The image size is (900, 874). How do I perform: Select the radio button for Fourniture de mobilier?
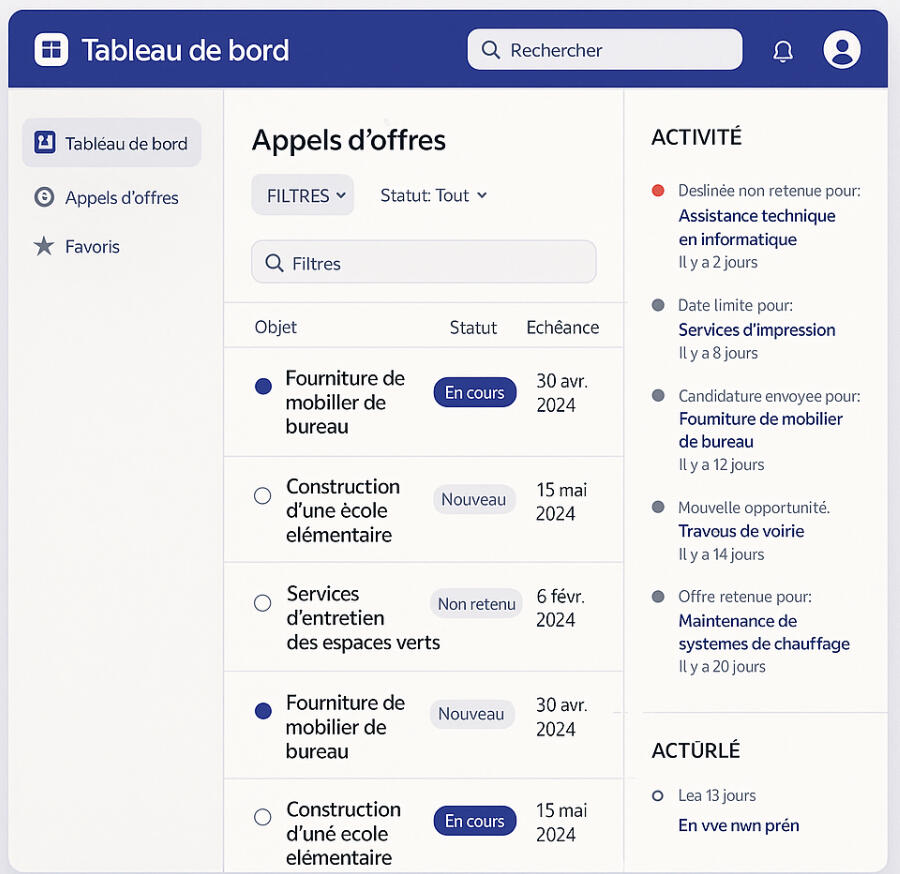(x=263, y=385)
